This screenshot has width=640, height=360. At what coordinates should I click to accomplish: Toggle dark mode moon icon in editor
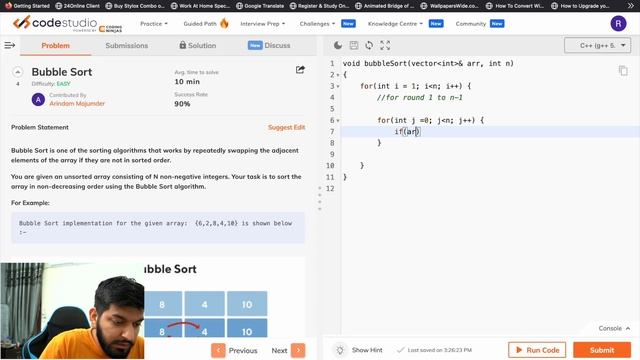(x=338, y=45)
